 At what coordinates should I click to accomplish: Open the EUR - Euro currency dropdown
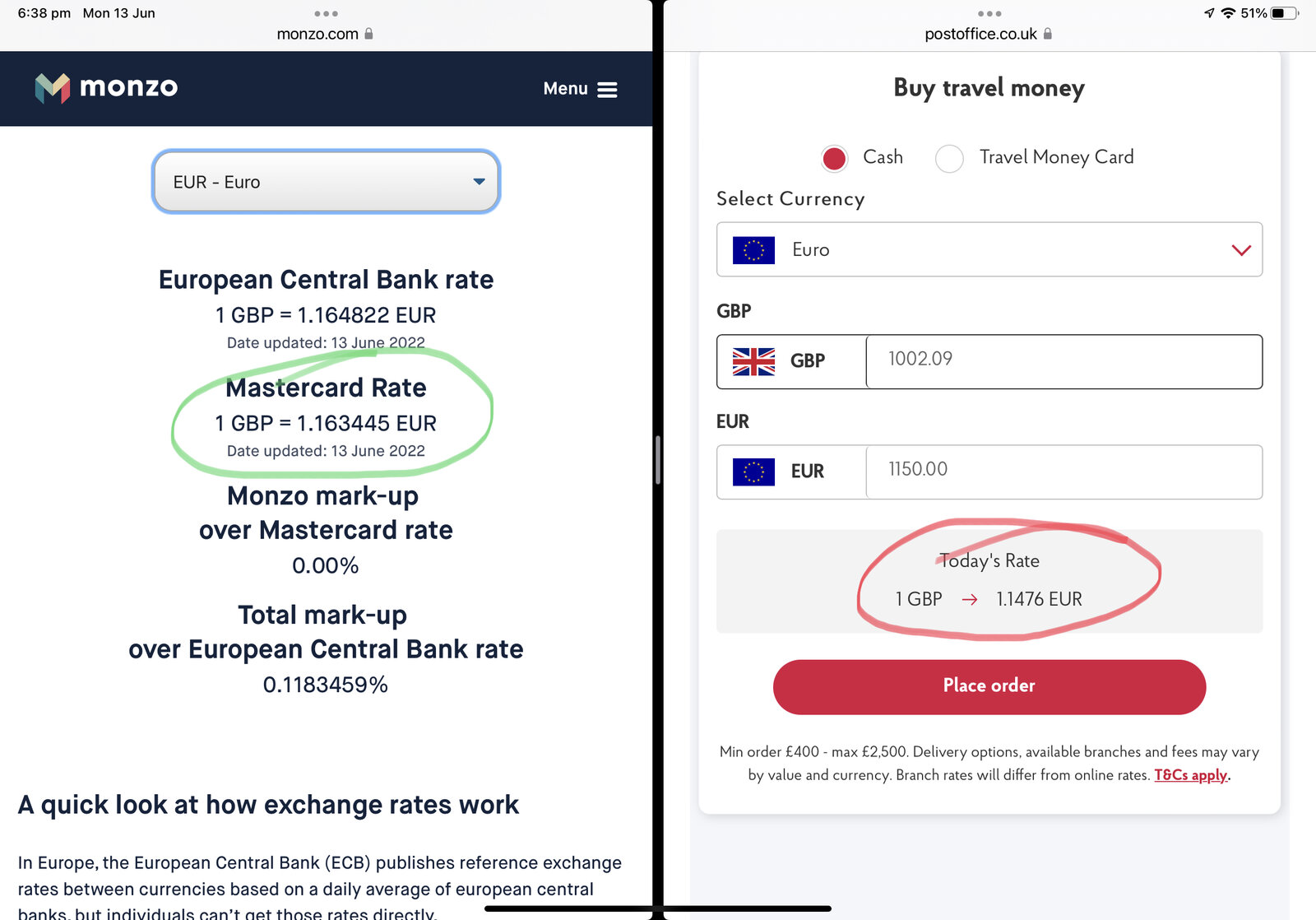coord(326,182)
